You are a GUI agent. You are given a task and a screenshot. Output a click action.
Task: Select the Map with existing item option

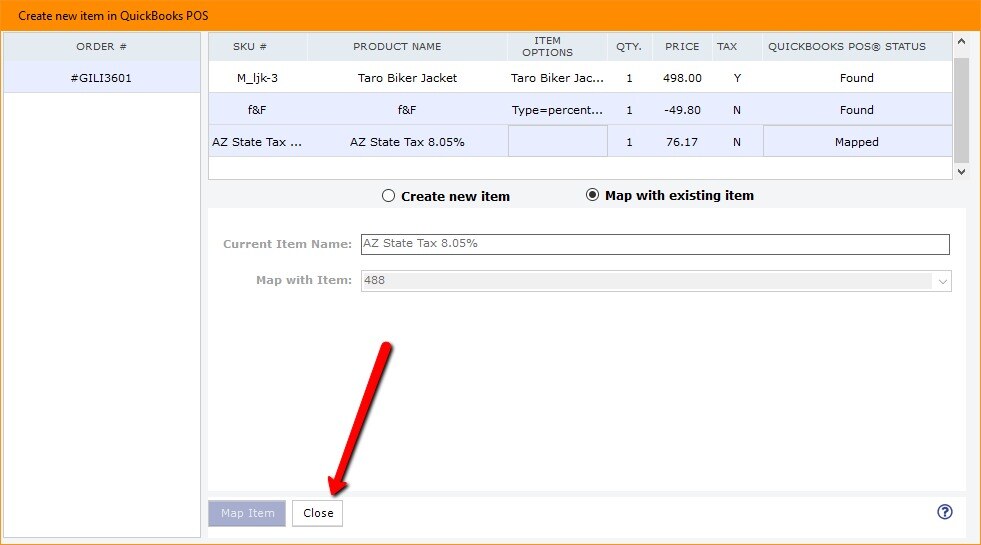(593, 195)
